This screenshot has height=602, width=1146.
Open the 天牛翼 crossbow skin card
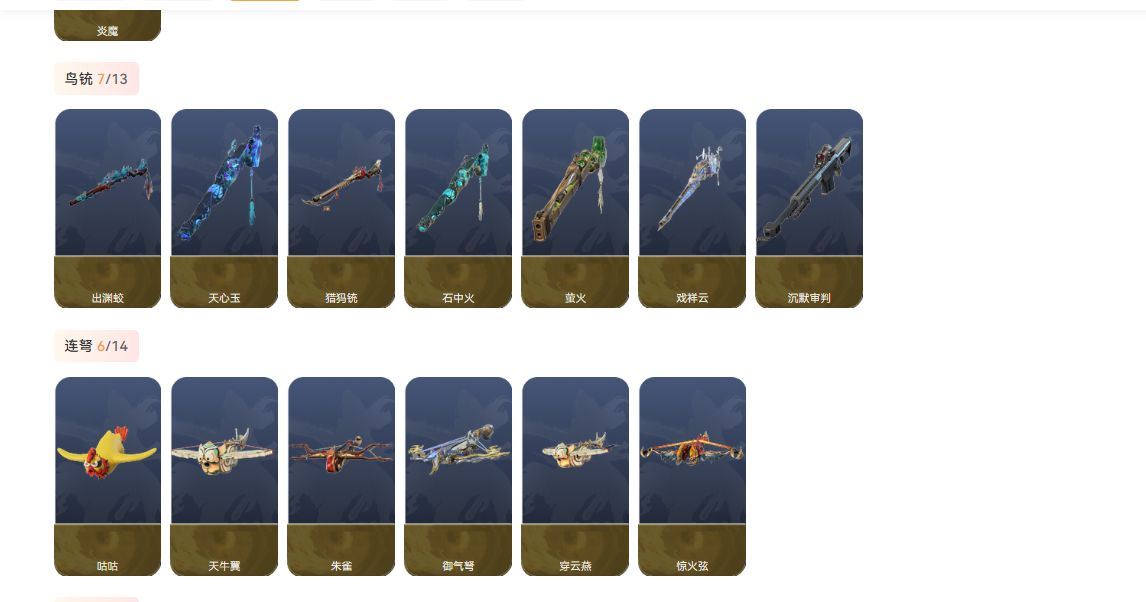(x=224, y=476)
